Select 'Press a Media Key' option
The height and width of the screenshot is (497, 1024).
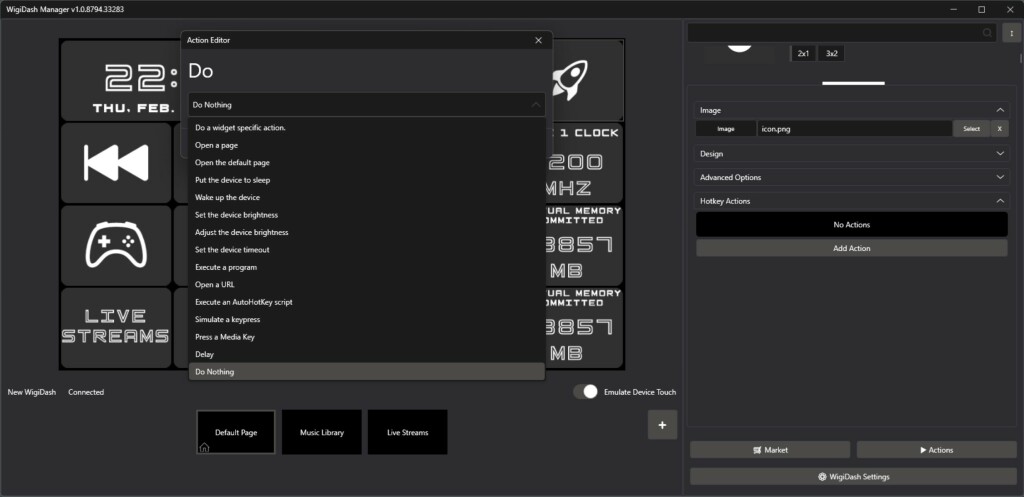(x=225, y=337)
